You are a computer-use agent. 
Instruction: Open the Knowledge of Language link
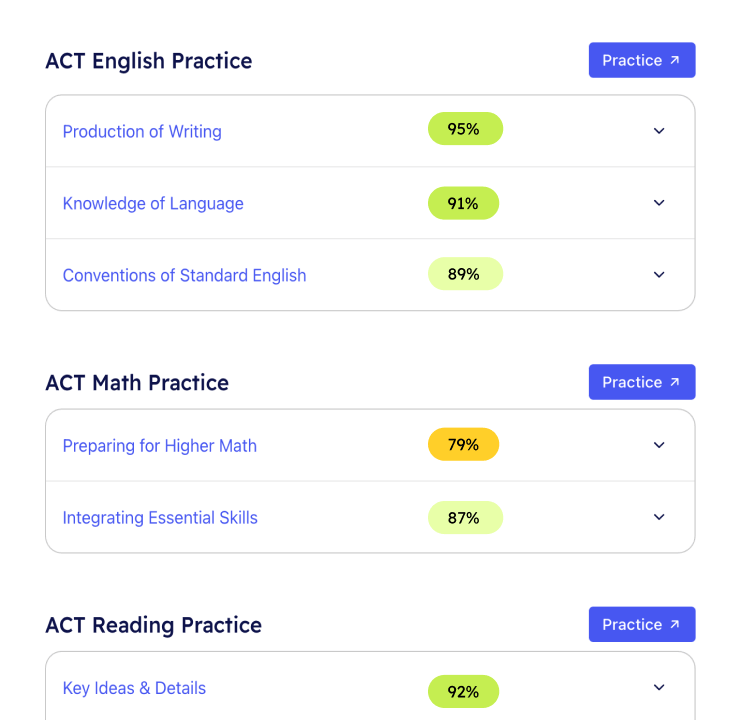pyautogui.click(x=153, y=204)
